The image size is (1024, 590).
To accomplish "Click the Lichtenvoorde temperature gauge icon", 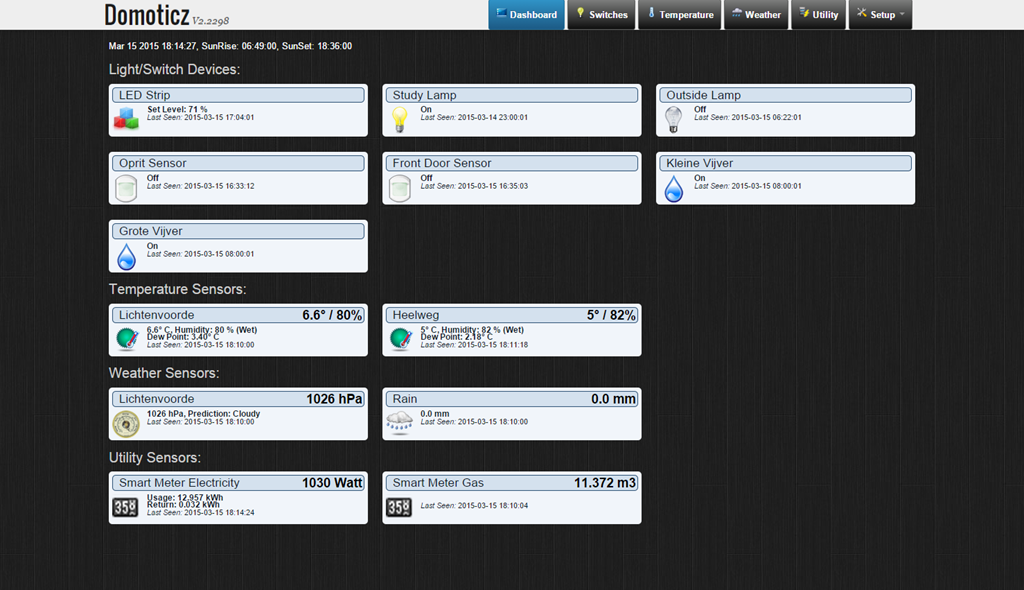I will coord(127,338).
